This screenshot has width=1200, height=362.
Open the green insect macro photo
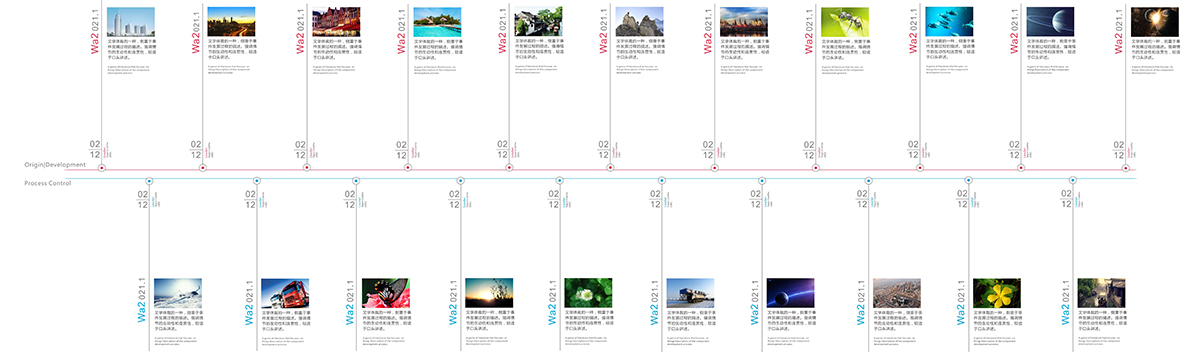(845, 22)
